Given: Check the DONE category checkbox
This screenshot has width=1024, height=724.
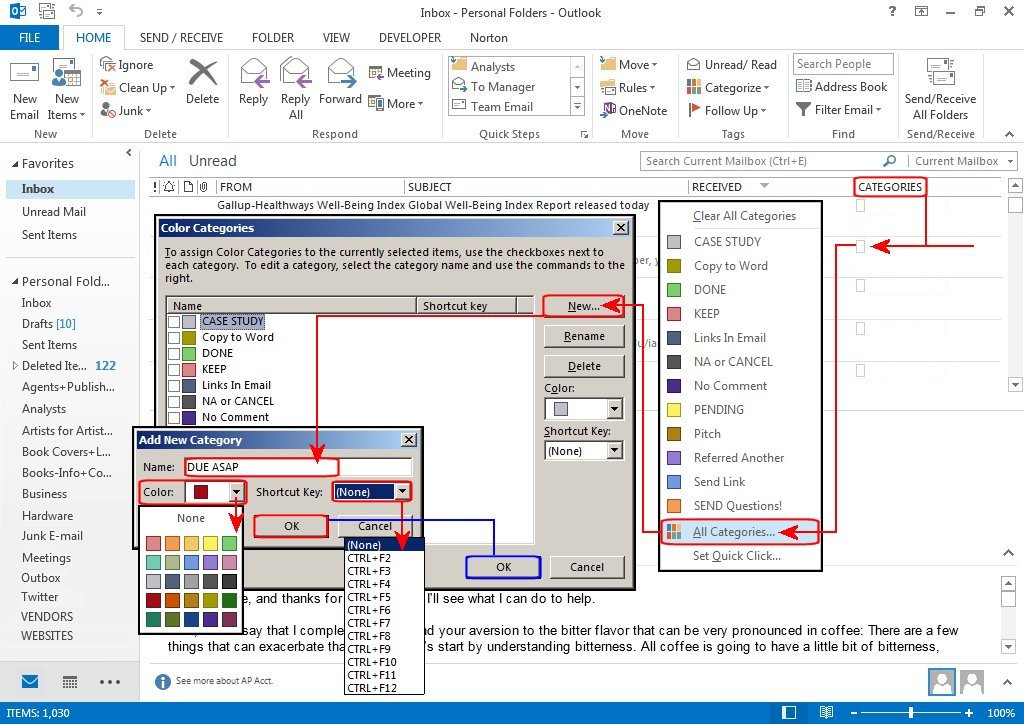Looking at the screenshot, I should 174,354.
